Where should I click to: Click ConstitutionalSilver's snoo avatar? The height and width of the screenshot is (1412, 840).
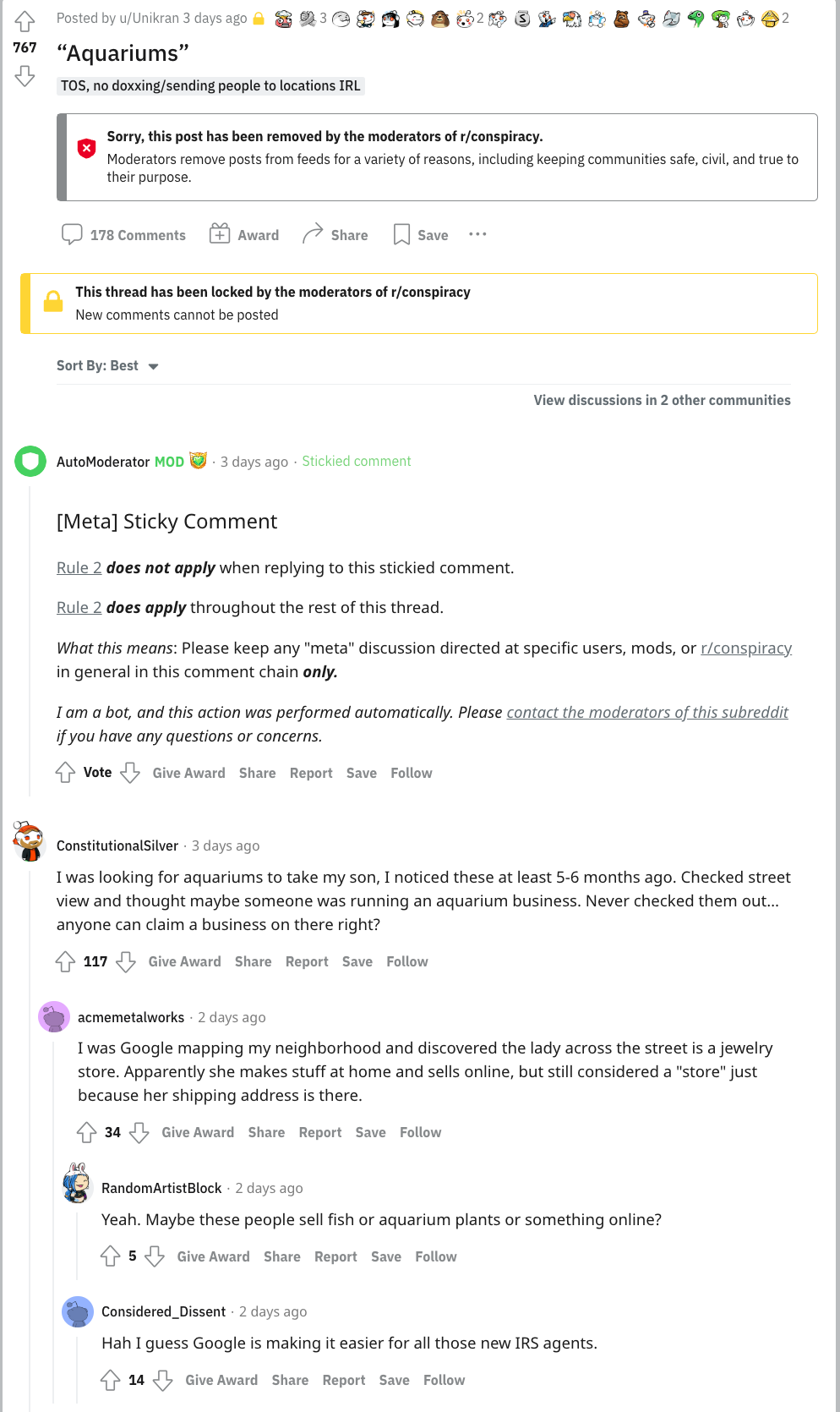tap(29, 845)
